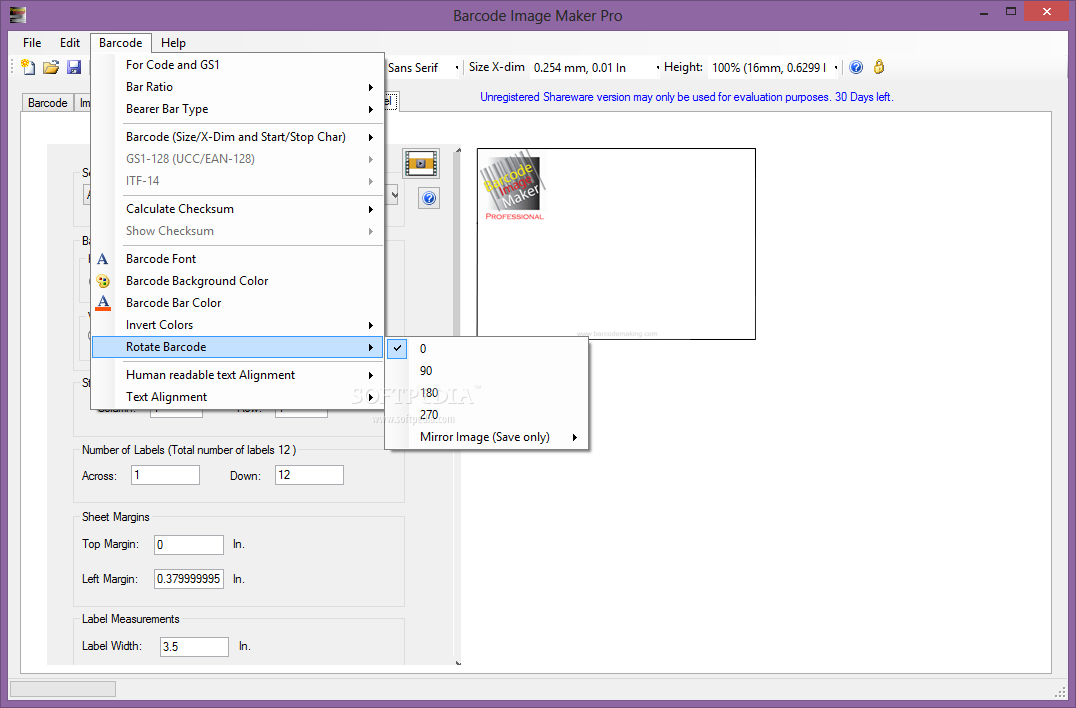Click the Save floppy disk icon
1076x708 pixels.
tap(74, 67)
